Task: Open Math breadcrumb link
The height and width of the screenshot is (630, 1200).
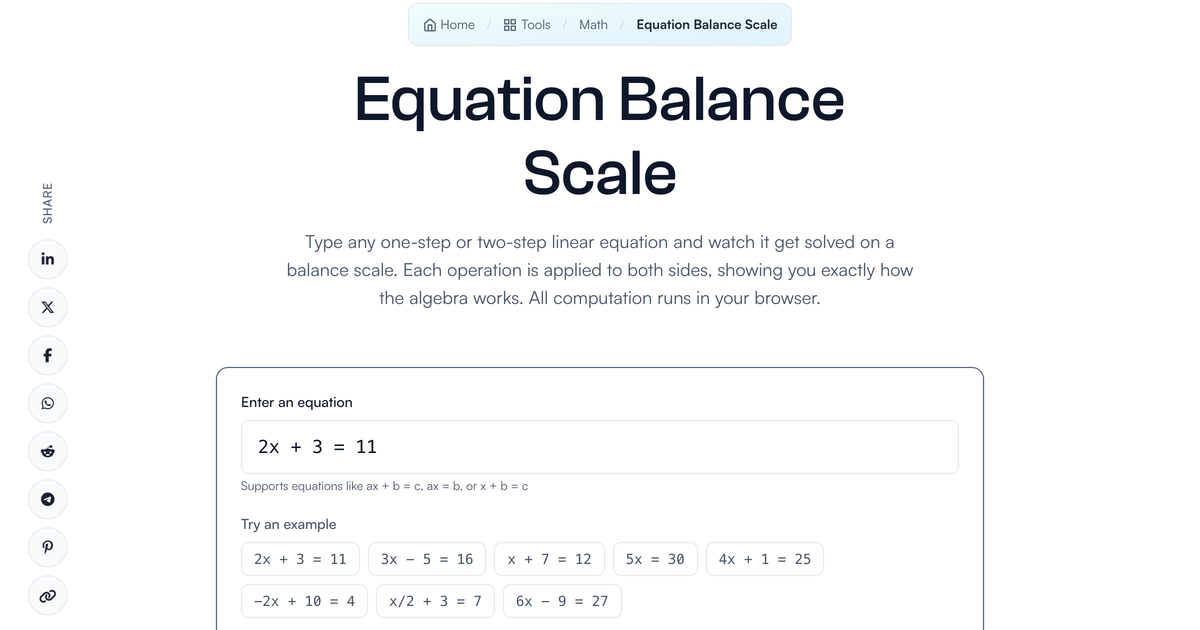Action: coord(593,25)
